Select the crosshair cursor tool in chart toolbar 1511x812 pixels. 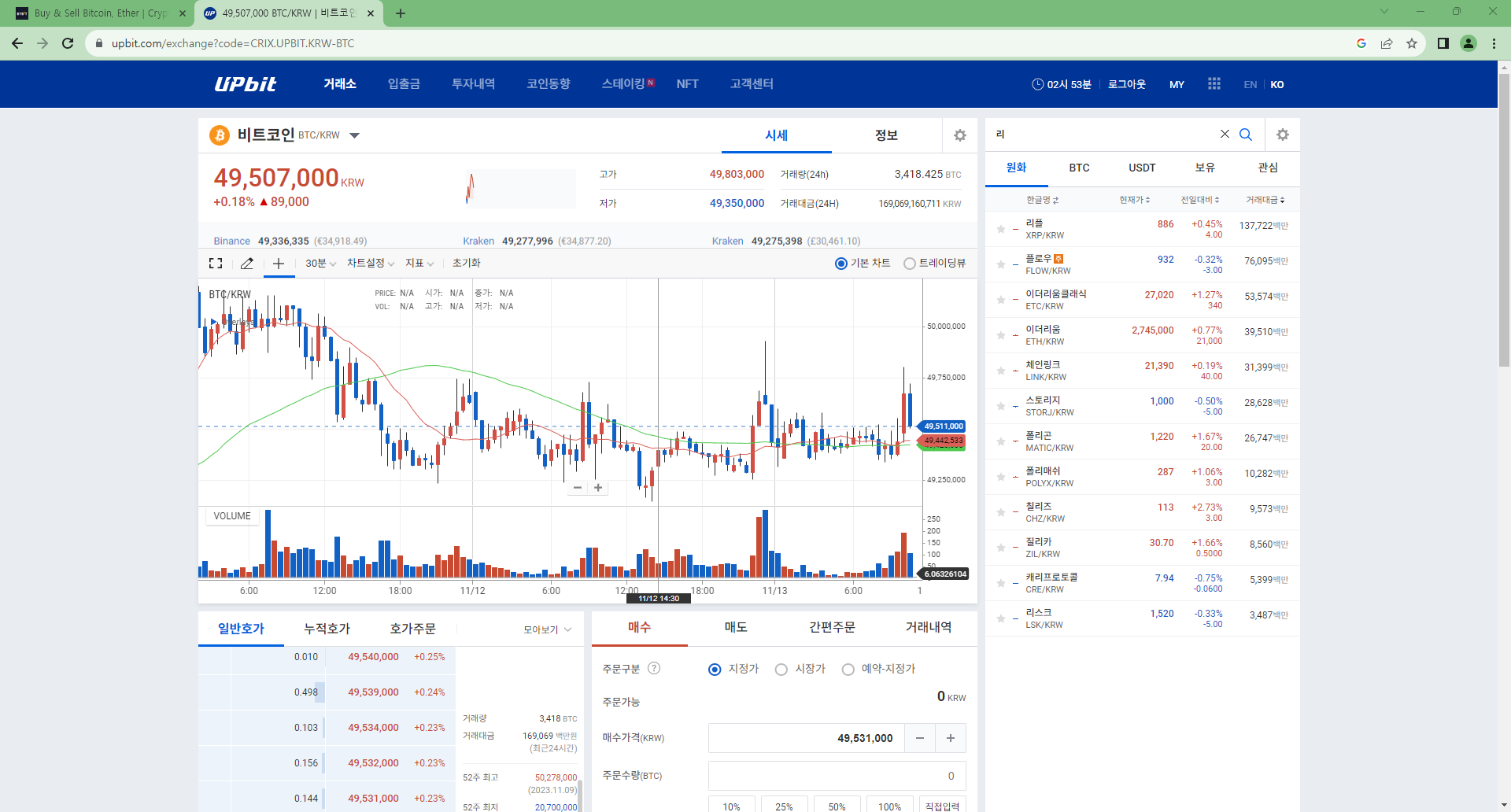pos(279,264)
